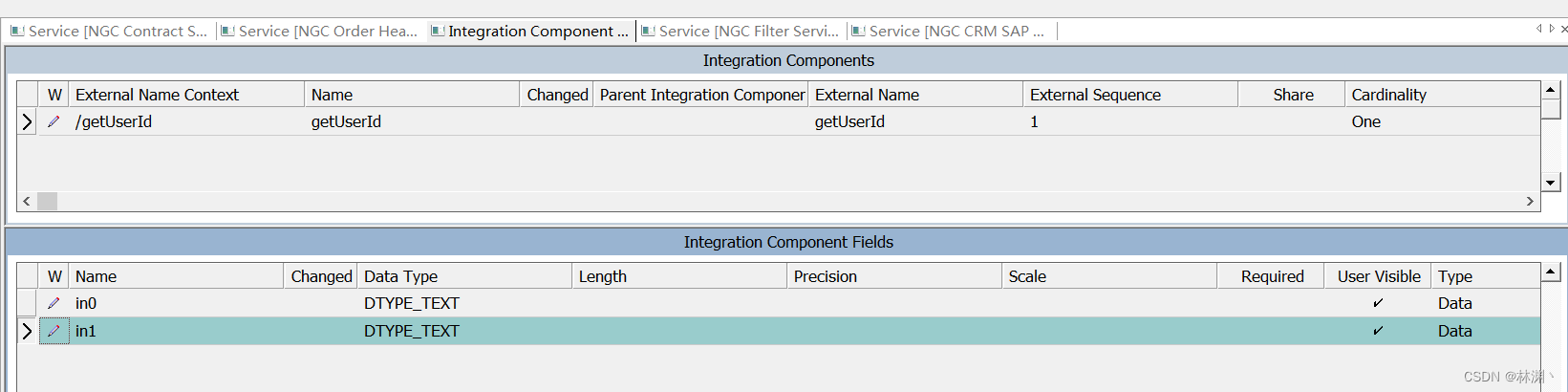Sort by External Name Context column header
Screen dimensions: 1568x392
coord(157,95)
